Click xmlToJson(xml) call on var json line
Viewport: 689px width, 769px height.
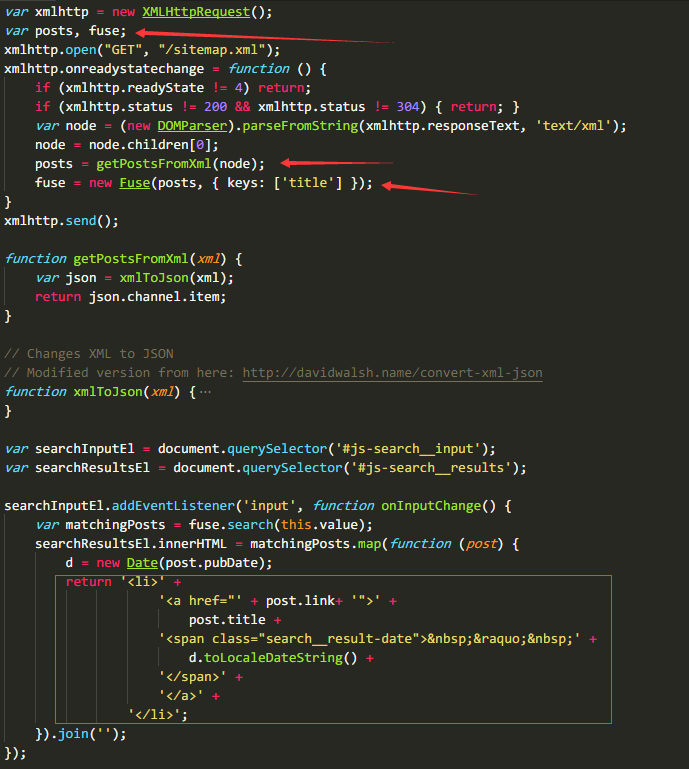(x=173, y=278)
